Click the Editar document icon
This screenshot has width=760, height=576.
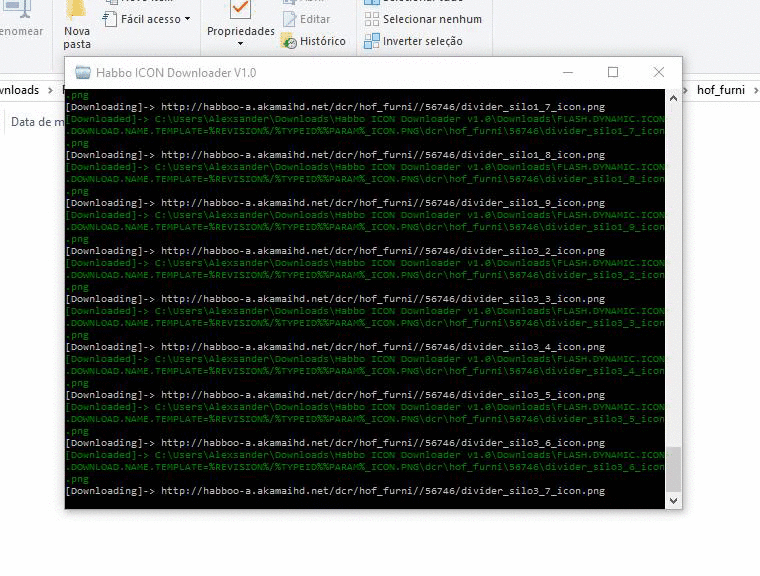tap(289, 19)
